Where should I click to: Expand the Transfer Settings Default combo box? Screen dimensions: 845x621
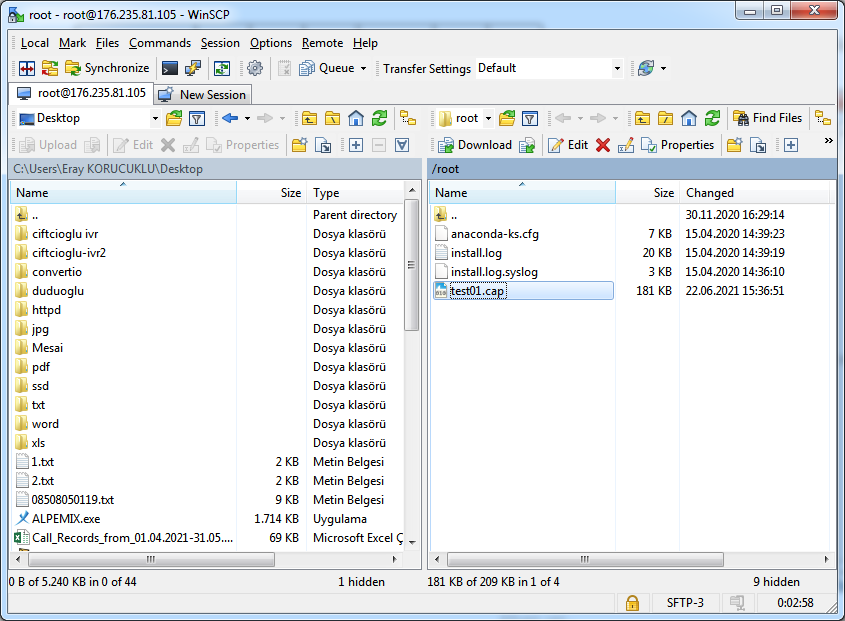pyautogui.click(x=617, y=69)
